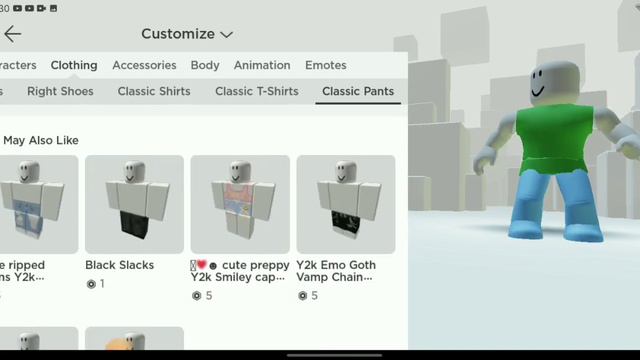
Task: Open the Emotes tab
Action: [326, 65]
